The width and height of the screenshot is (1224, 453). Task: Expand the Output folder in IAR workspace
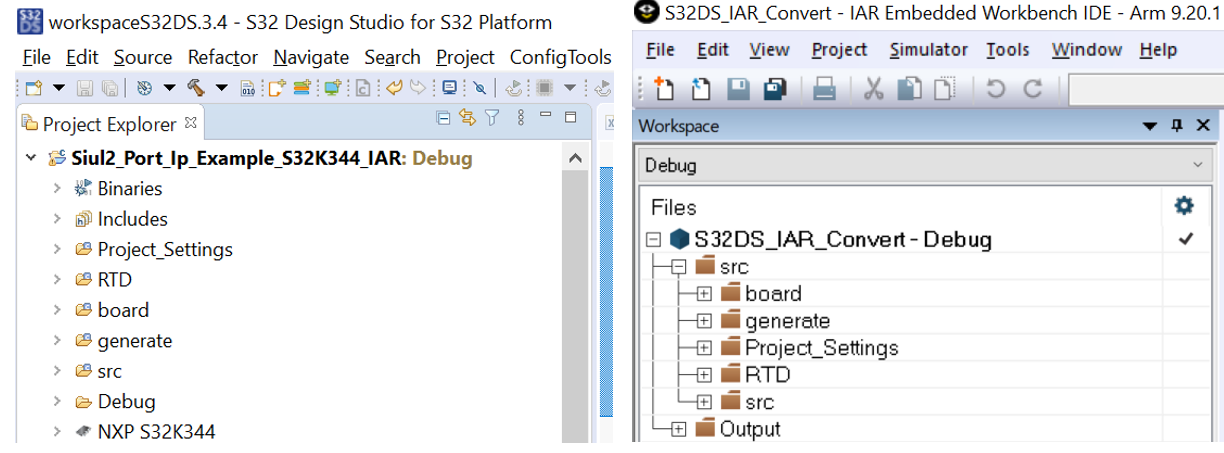coord(679,429)
